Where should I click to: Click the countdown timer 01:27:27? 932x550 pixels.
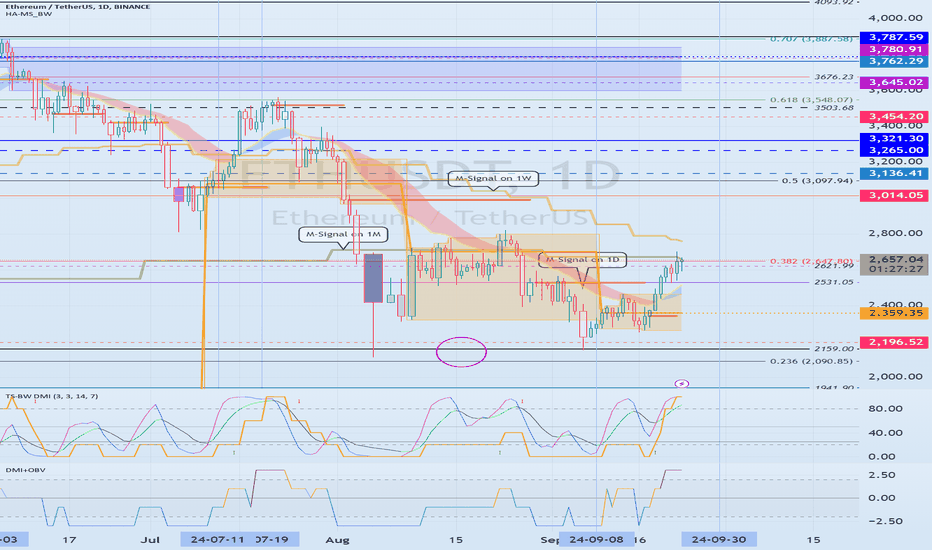point(894,270)
